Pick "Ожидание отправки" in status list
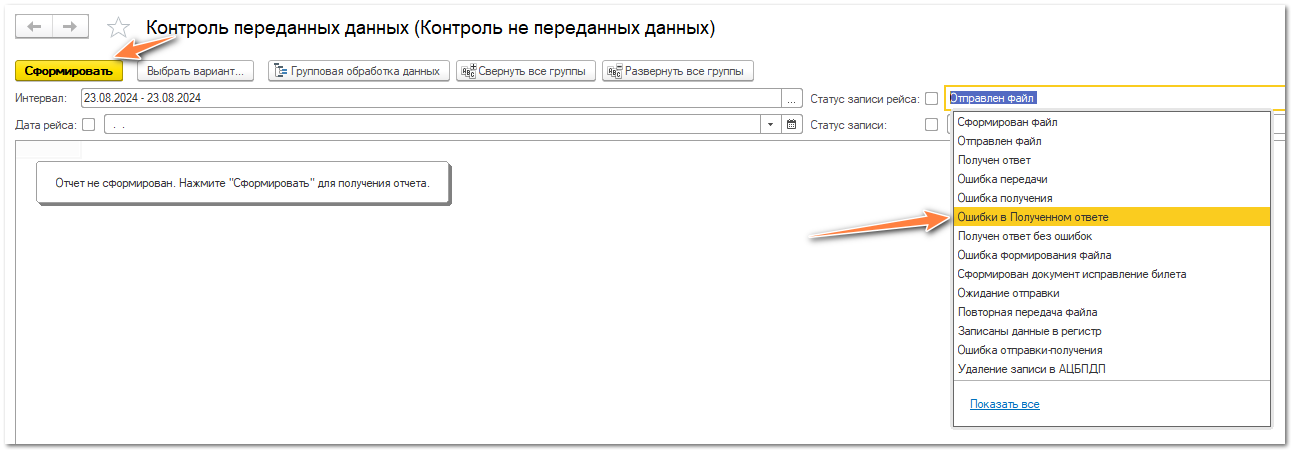This screenshot has width=1294, height=453. (x=1008, y=293)
